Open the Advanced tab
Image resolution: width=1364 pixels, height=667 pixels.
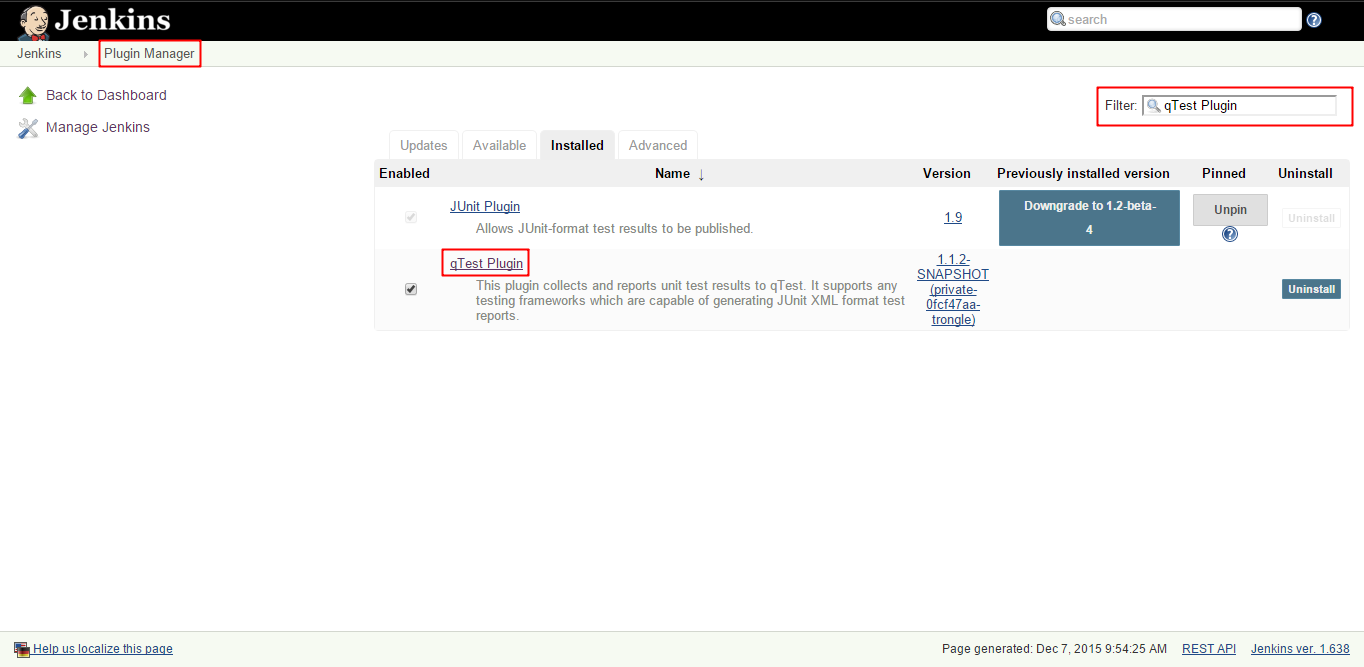657,145
